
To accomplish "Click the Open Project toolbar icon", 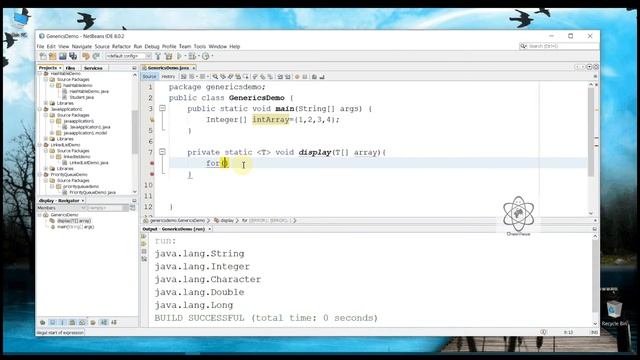I will [x=62, y=56].
